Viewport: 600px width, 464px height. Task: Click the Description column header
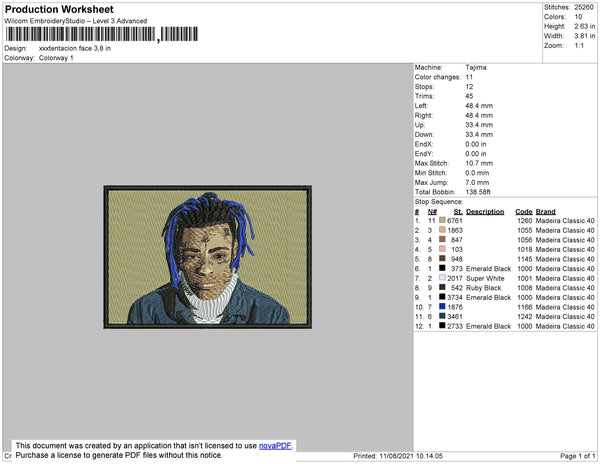[485, 212]
